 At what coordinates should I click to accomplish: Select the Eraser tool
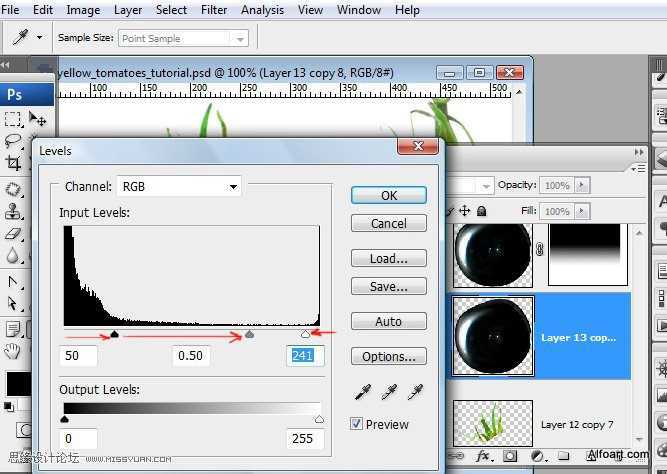click(13, 234)
